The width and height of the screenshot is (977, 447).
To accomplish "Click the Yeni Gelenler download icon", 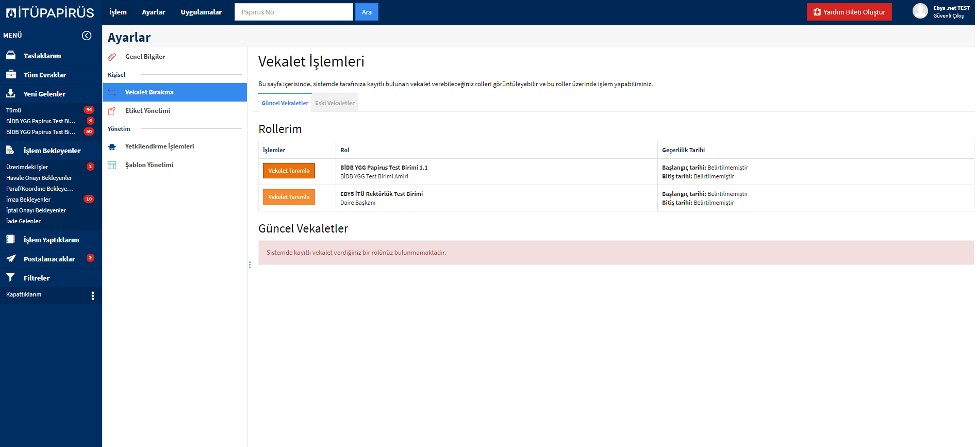I will coord(11,94).
